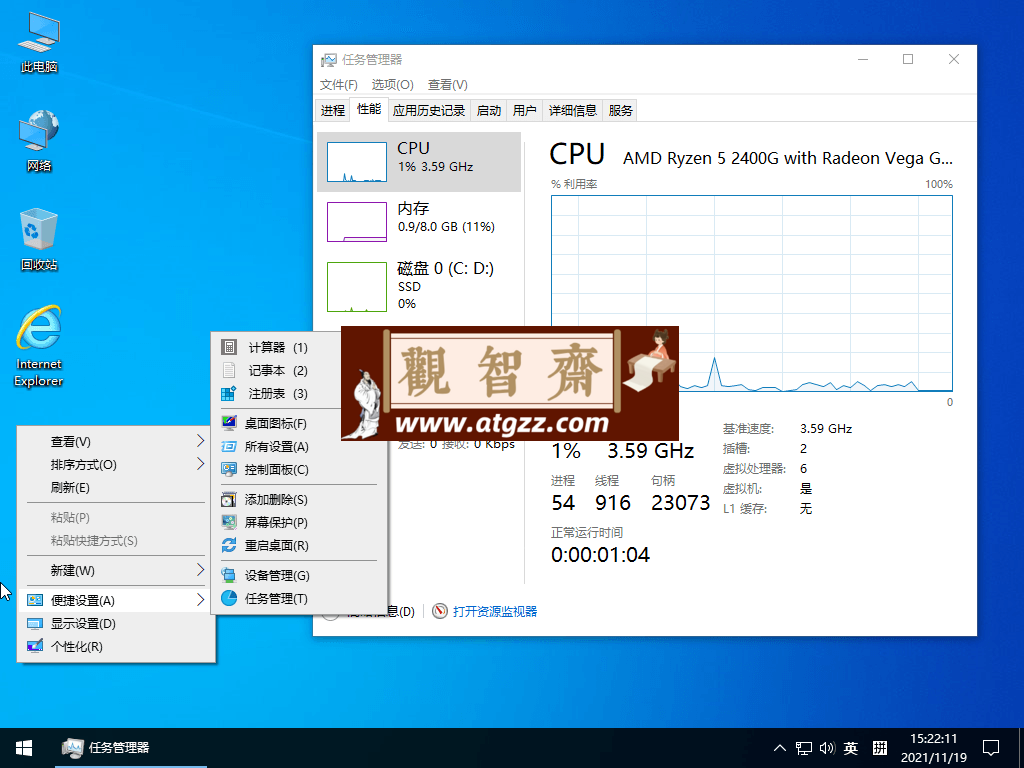Show hidden tray icons chevron

[780, 748]
